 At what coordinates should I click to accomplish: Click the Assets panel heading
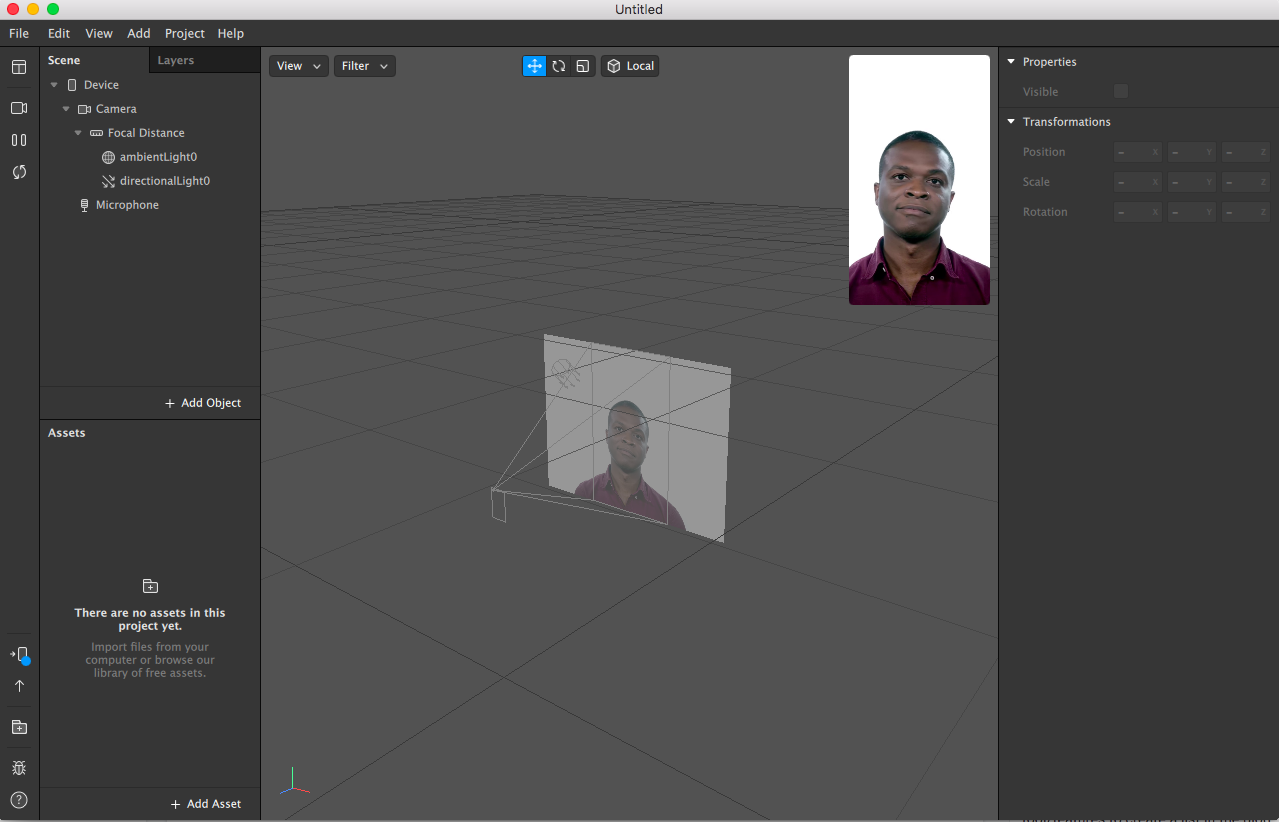(67, 433)
